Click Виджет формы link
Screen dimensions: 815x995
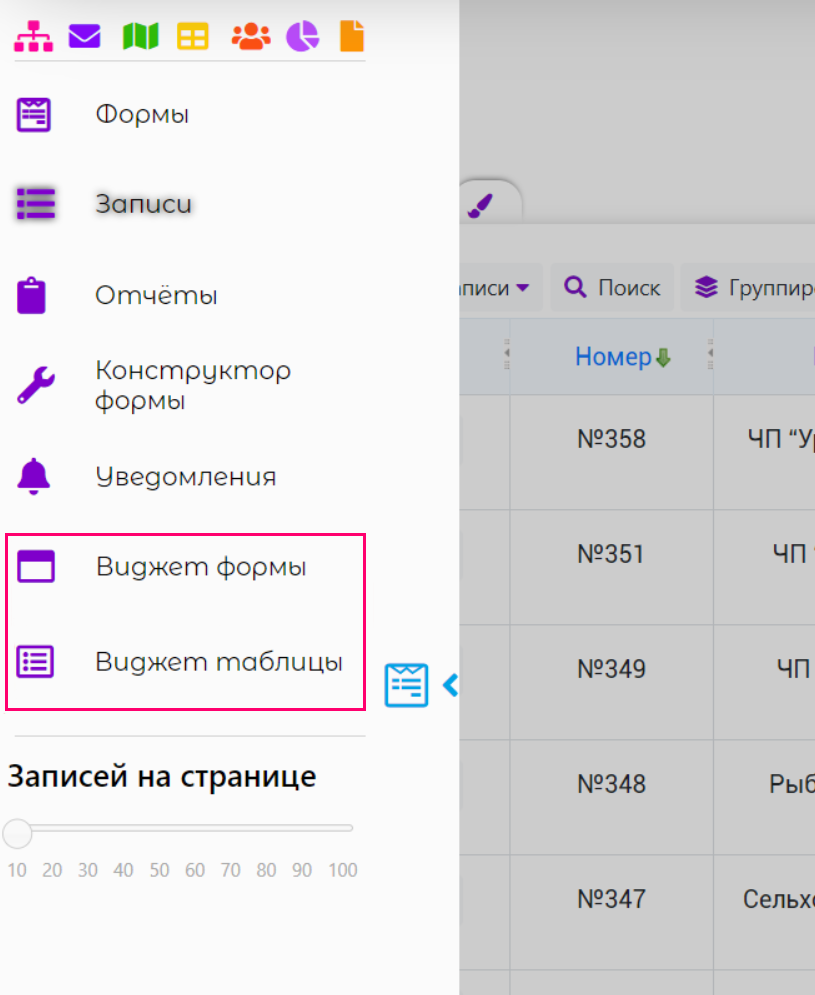coord(200,567)
